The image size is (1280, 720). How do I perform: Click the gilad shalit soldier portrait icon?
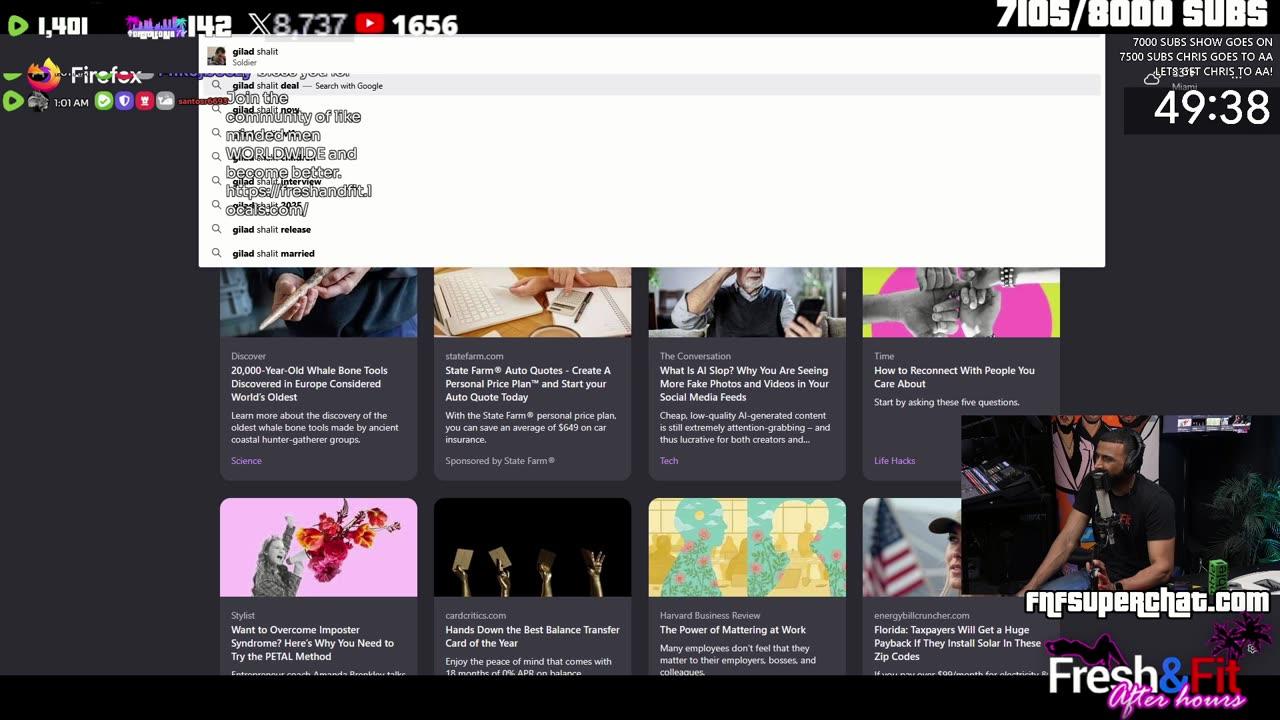pyautogui.click(x=216, y=56)
